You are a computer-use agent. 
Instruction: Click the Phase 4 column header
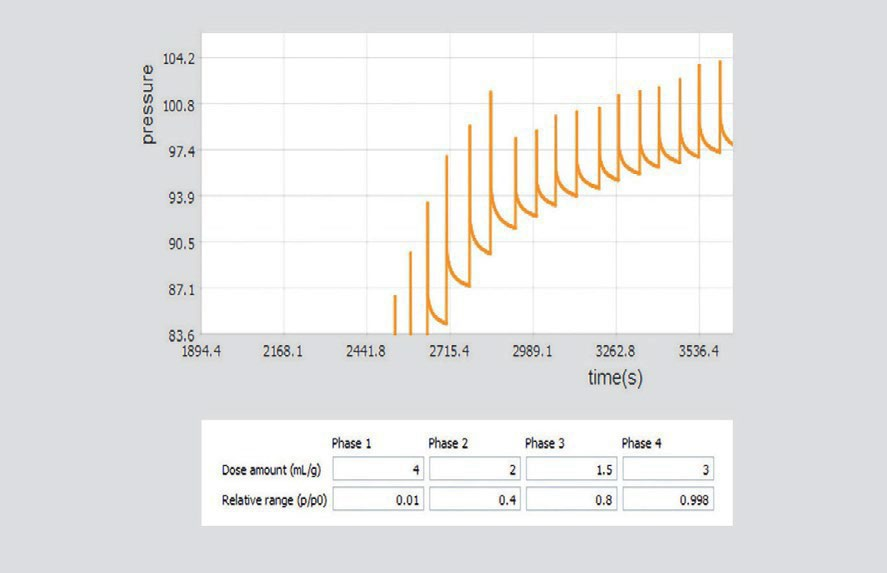pos(641,443)
